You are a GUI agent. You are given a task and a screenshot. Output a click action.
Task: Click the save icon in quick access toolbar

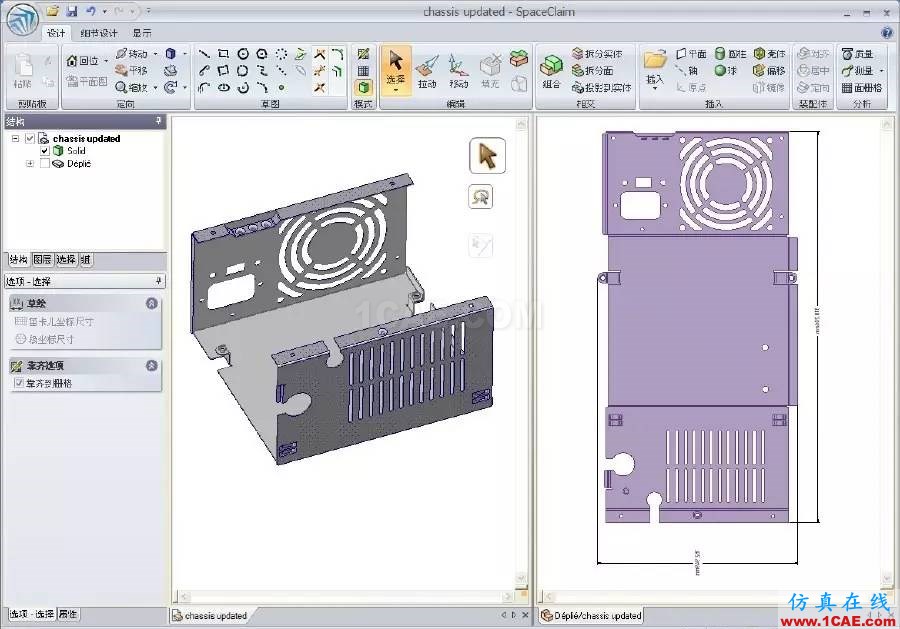[x=71, y=11]
